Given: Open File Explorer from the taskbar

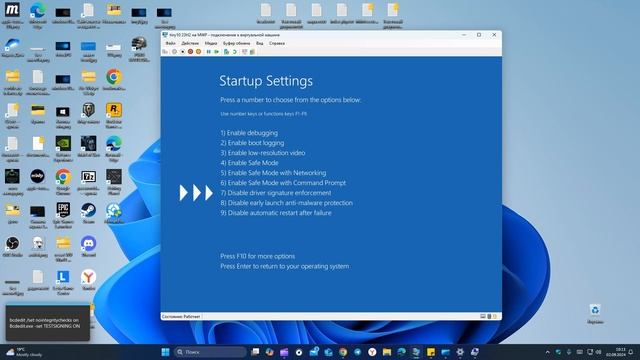Looking at the screenshot, I should [387, 352].
